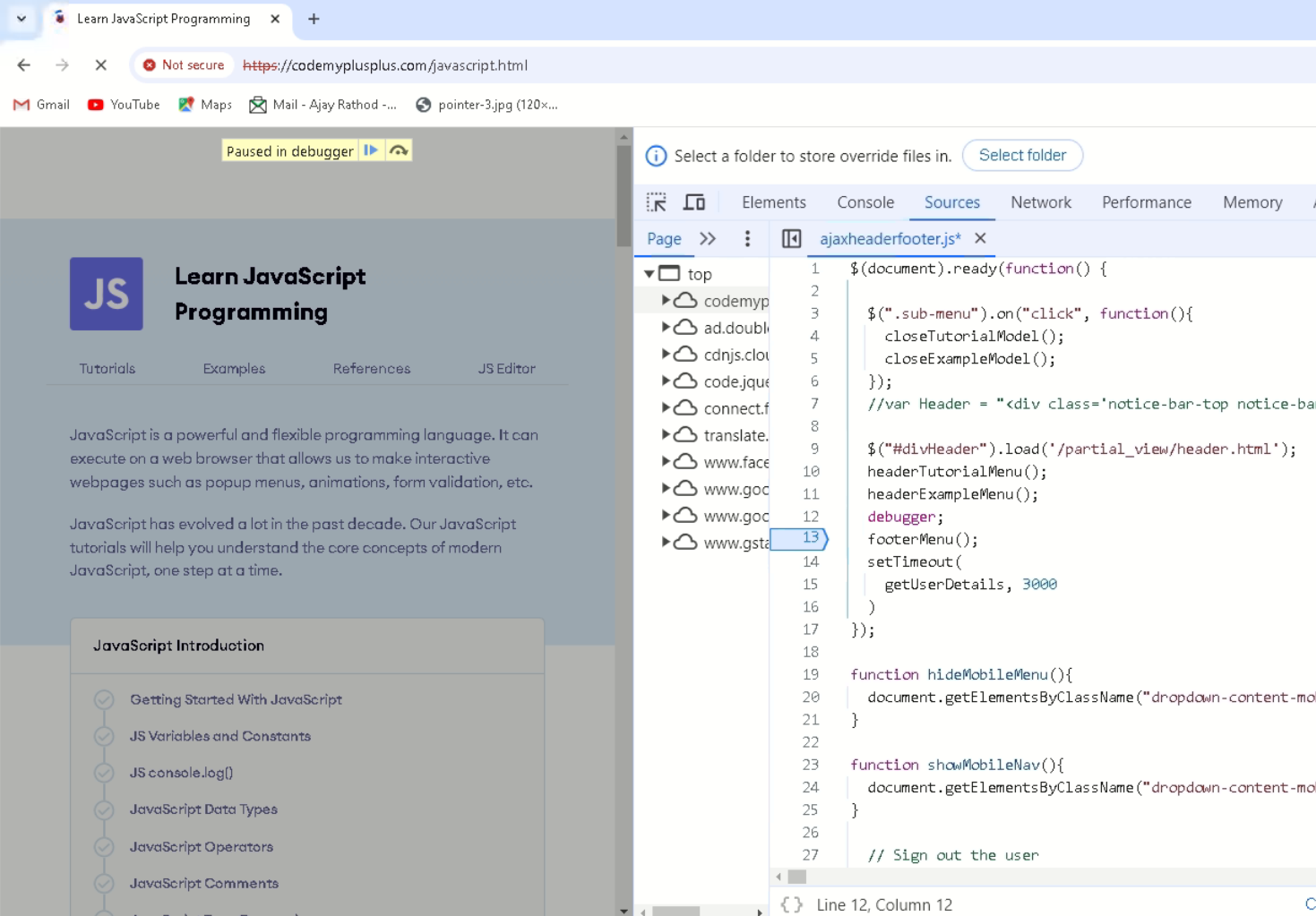Click the browser back navigation arrow

22,64
